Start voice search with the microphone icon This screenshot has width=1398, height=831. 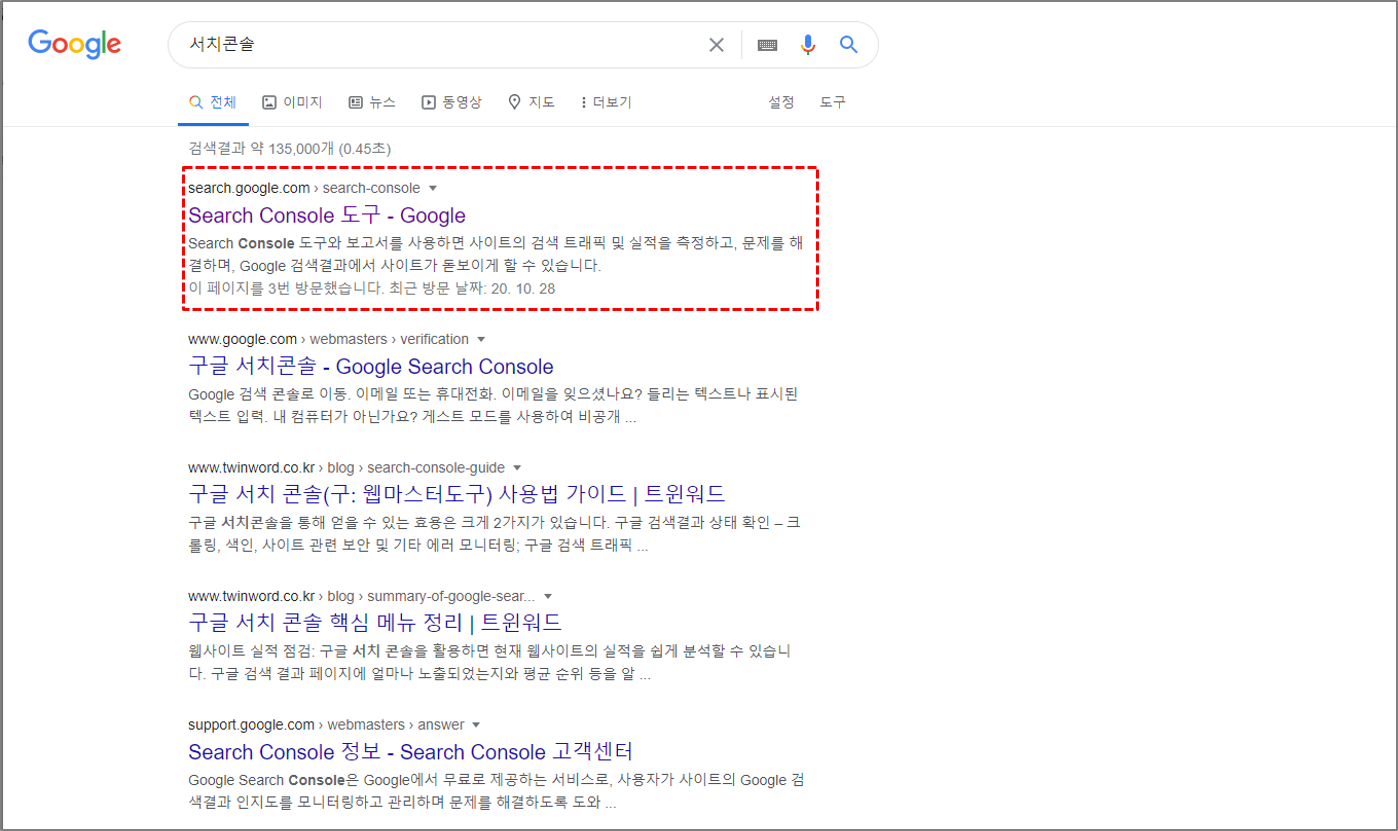coord(808,45)
